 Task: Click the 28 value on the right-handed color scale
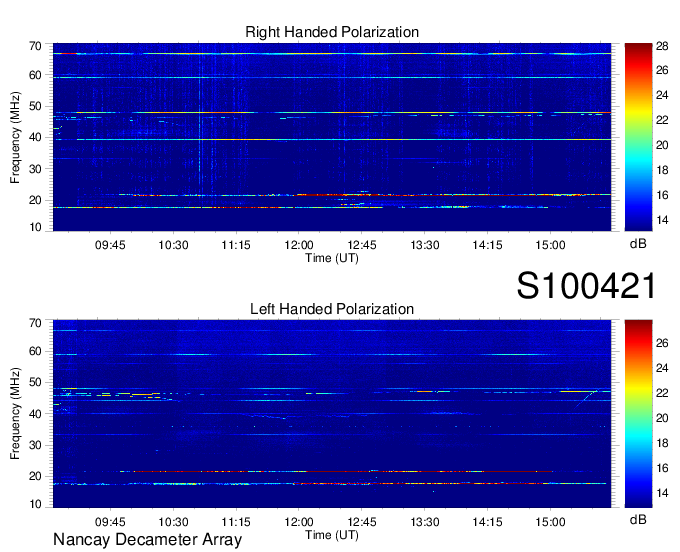(662, 46)
